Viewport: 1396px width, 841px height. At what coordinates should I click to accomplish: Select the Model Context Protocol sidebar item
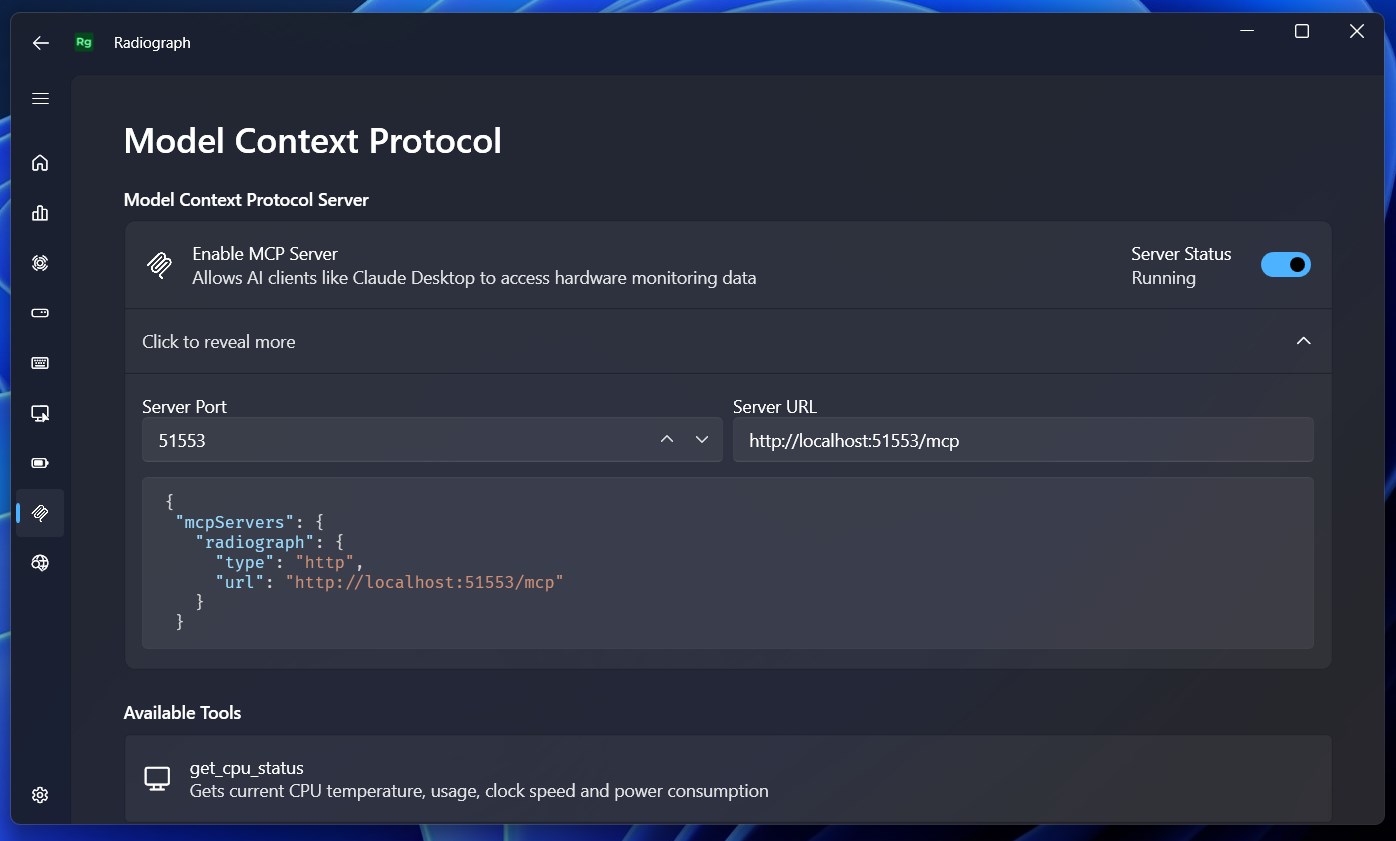(x=40, y=513)
